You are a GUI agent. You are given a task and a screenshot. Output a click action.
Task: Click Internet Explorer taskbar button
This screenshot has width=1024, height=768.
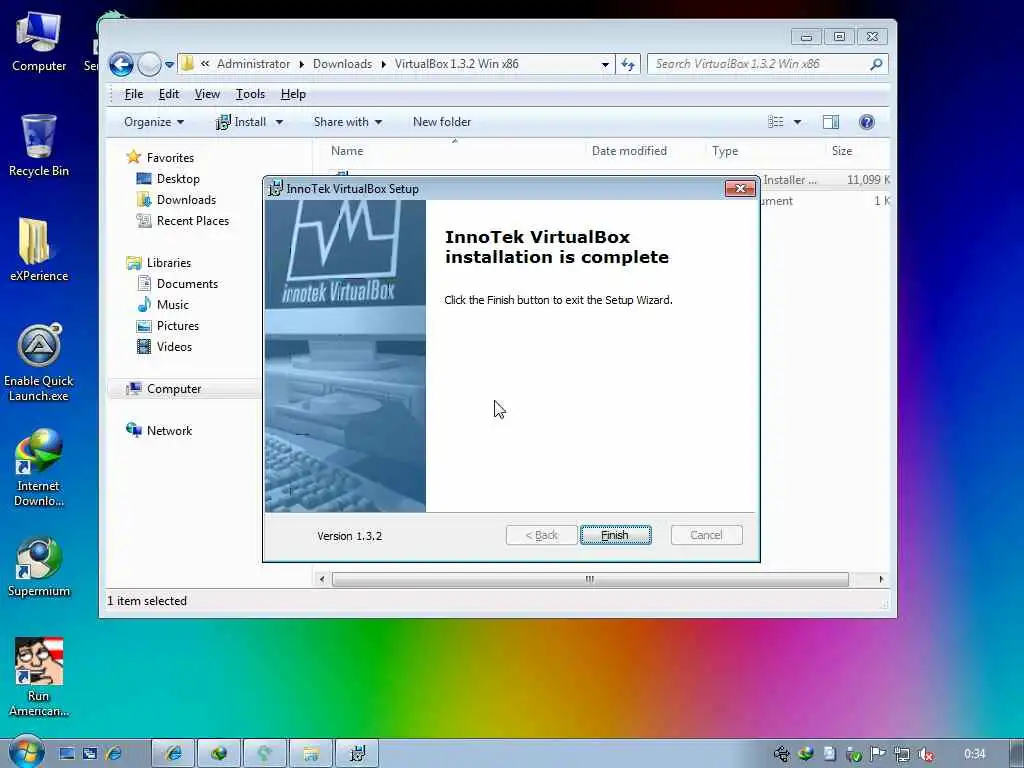pyautogui.click(x=174, y=754)
